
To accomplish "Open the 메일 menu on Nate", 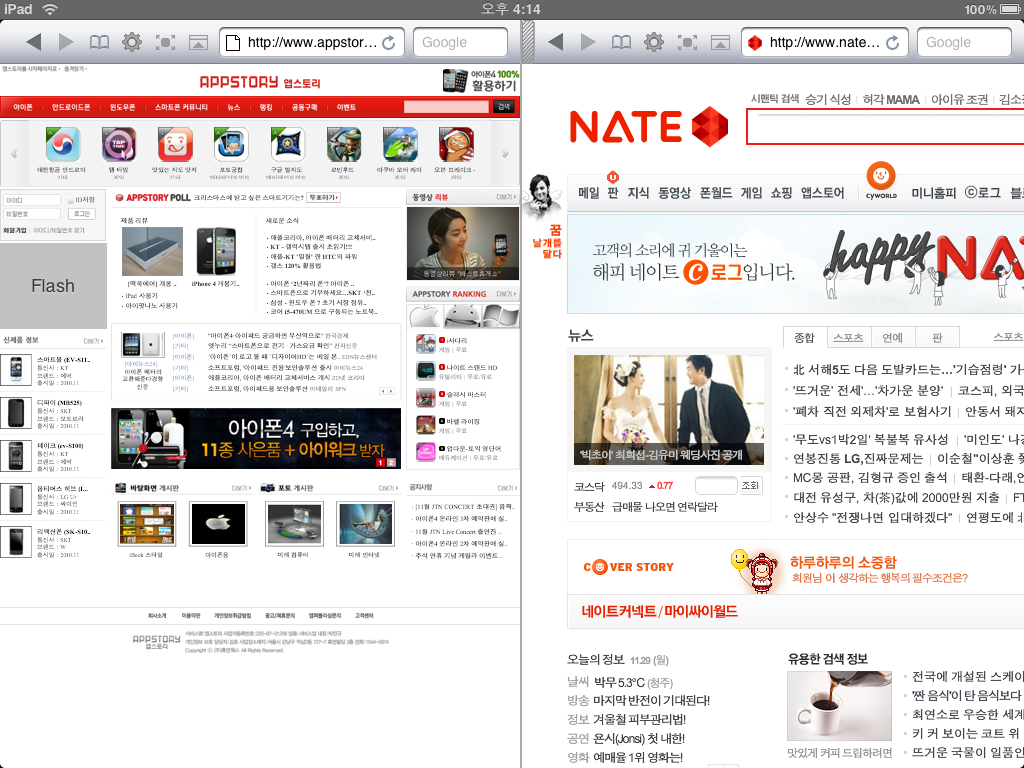I will (588, 193).
